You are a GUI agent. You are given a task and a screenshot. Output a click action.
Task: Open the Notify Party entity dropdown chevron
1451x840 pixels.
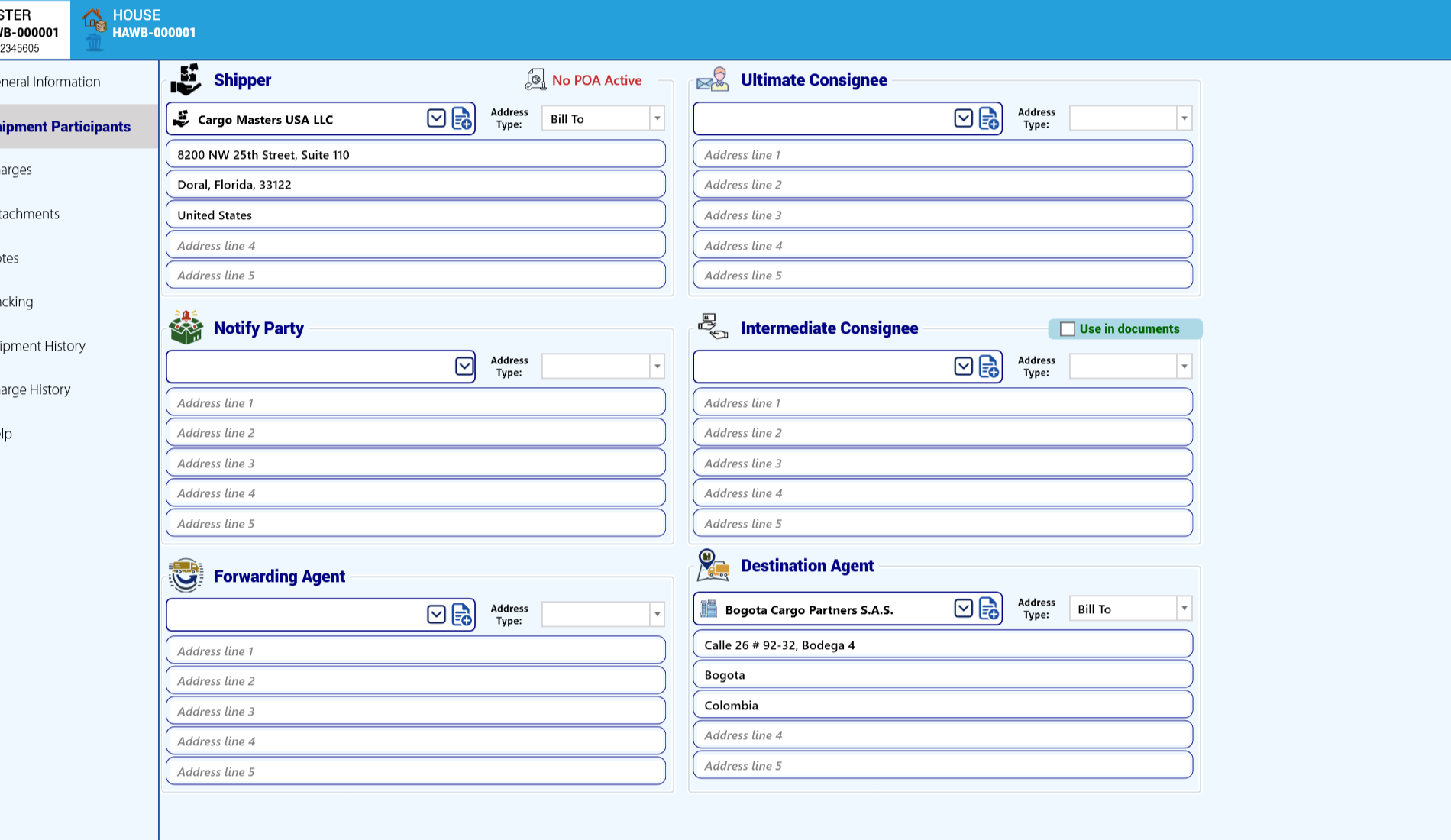[x=464, y=367]
